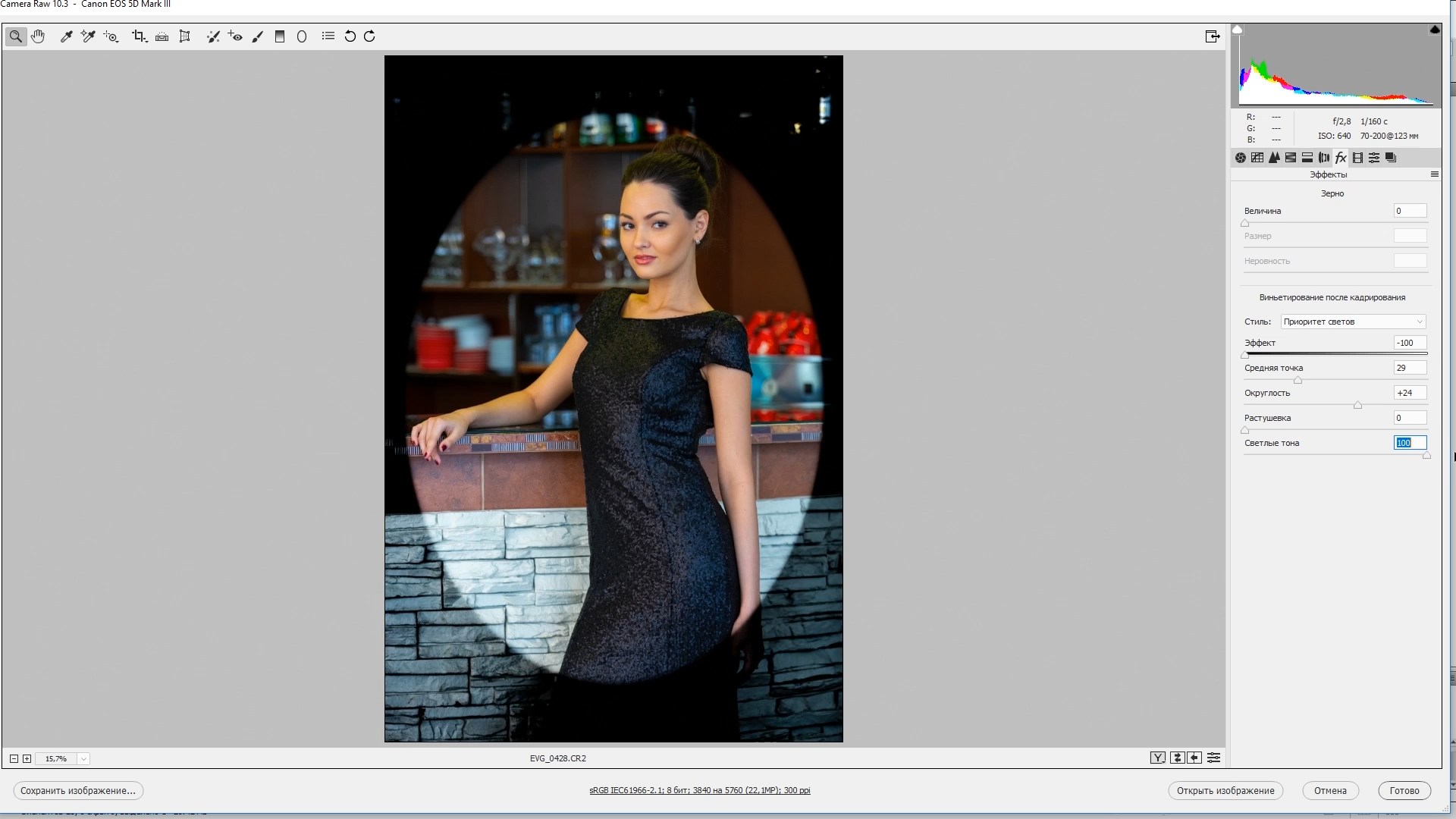Click the Растушевка value field
1456x819 pixels.
pos(1409,418)
